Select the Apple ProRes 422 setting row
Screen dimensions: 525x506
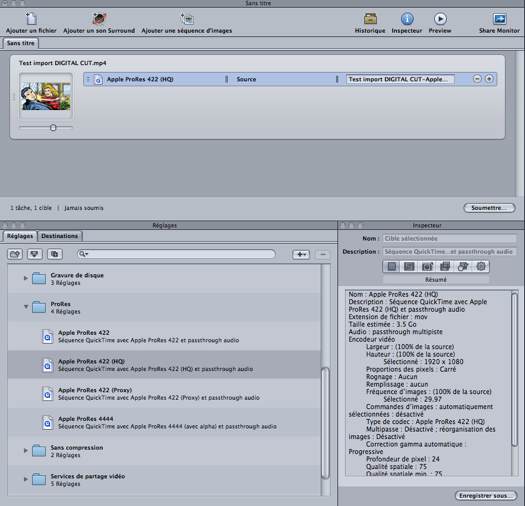point(164,336)
